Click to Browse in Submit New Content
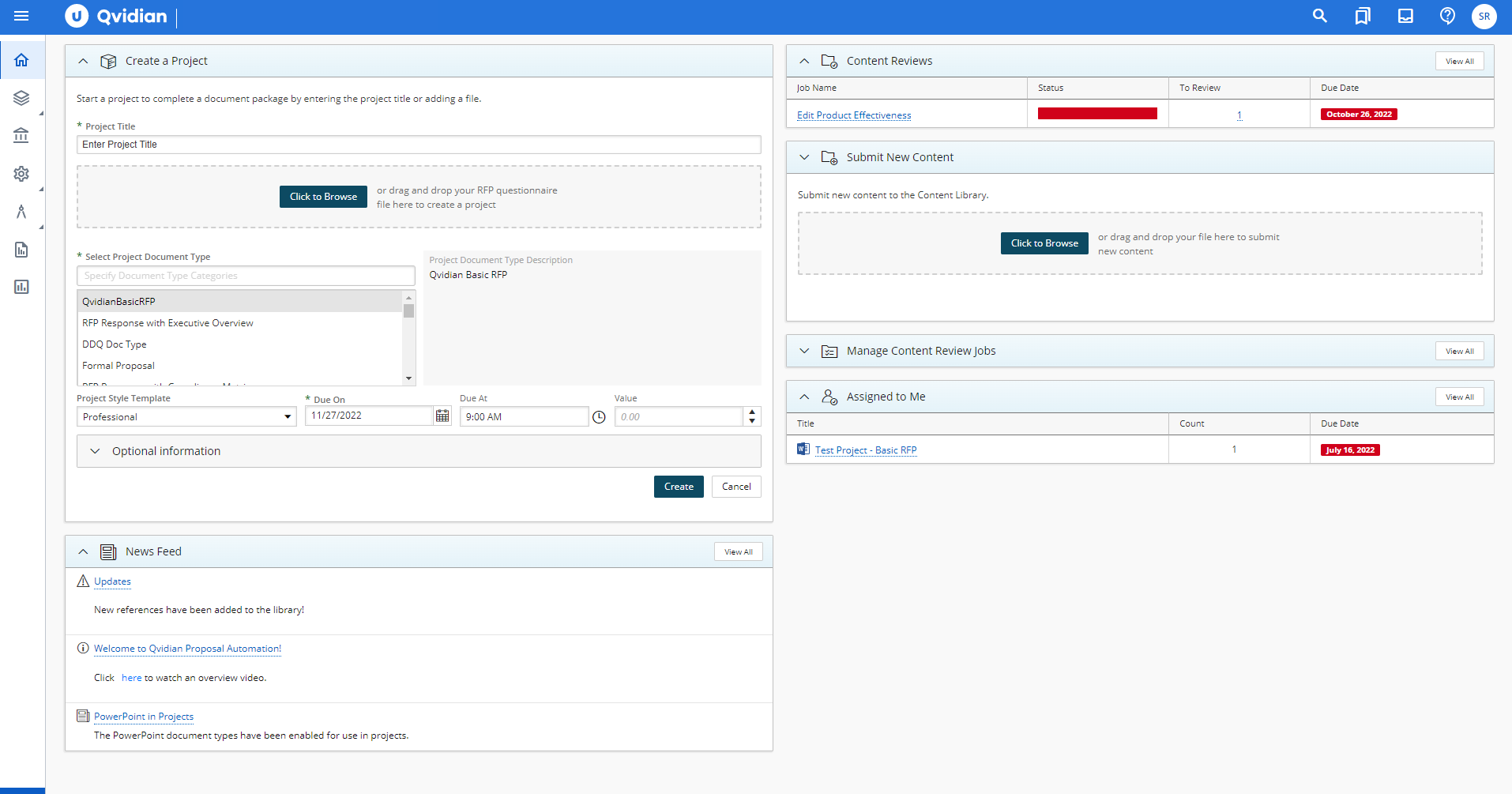 (x=1044, y=243)
